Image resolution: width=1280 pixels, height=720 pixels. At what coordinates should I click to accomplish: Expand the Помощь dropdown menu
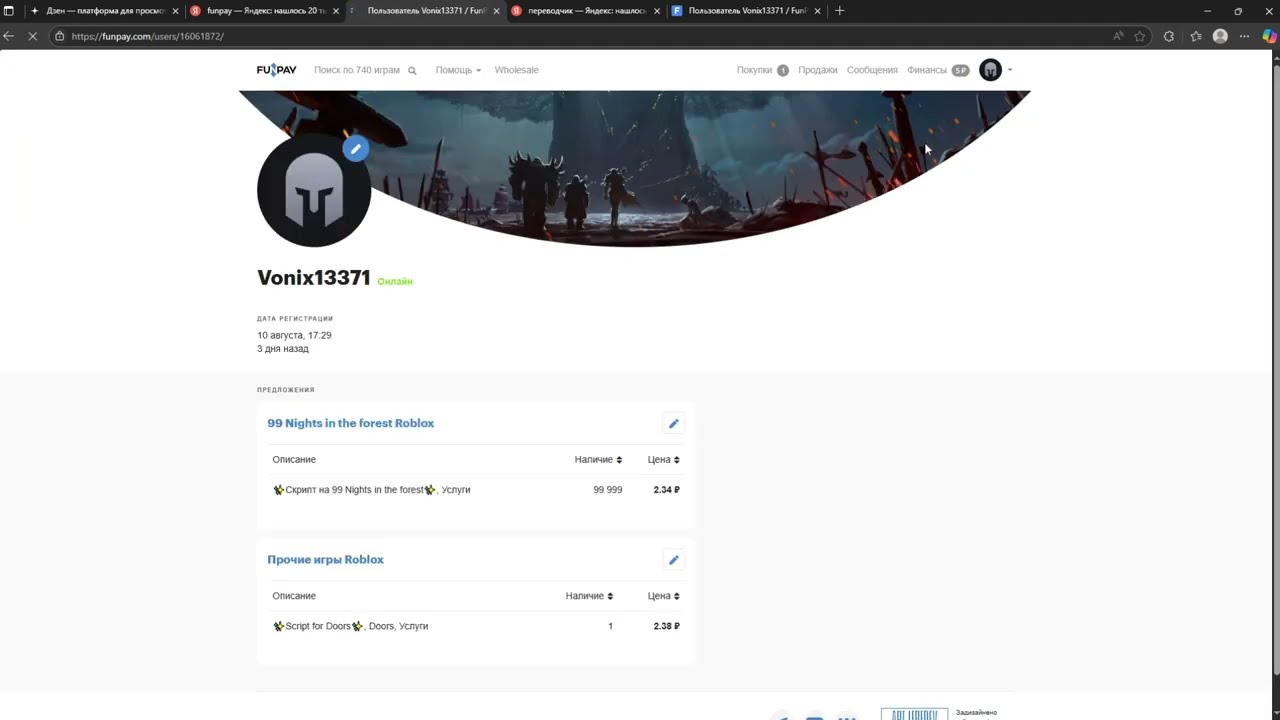coord(458,70)
